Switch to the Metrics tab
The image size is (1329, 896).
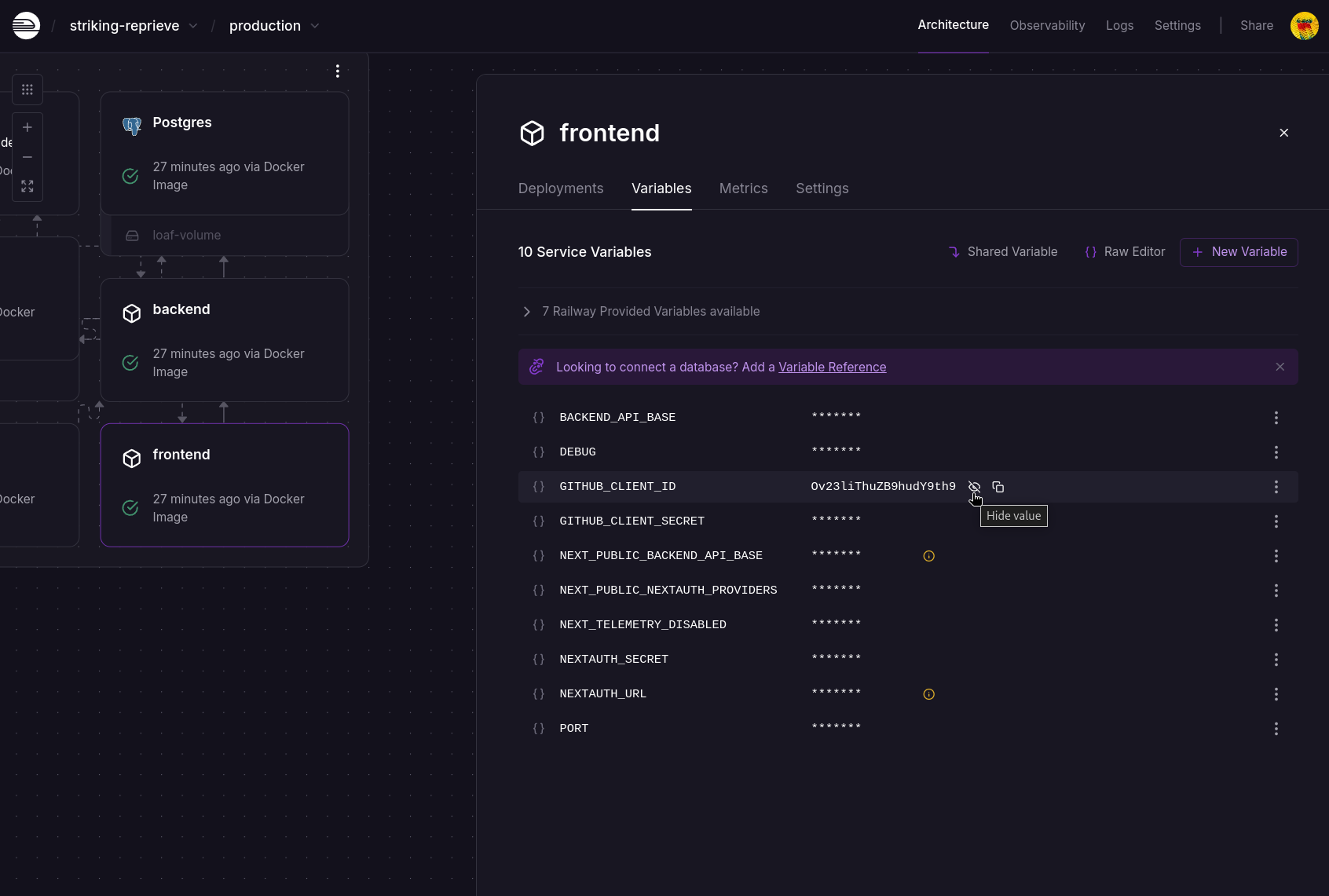(x=743, y=188)
